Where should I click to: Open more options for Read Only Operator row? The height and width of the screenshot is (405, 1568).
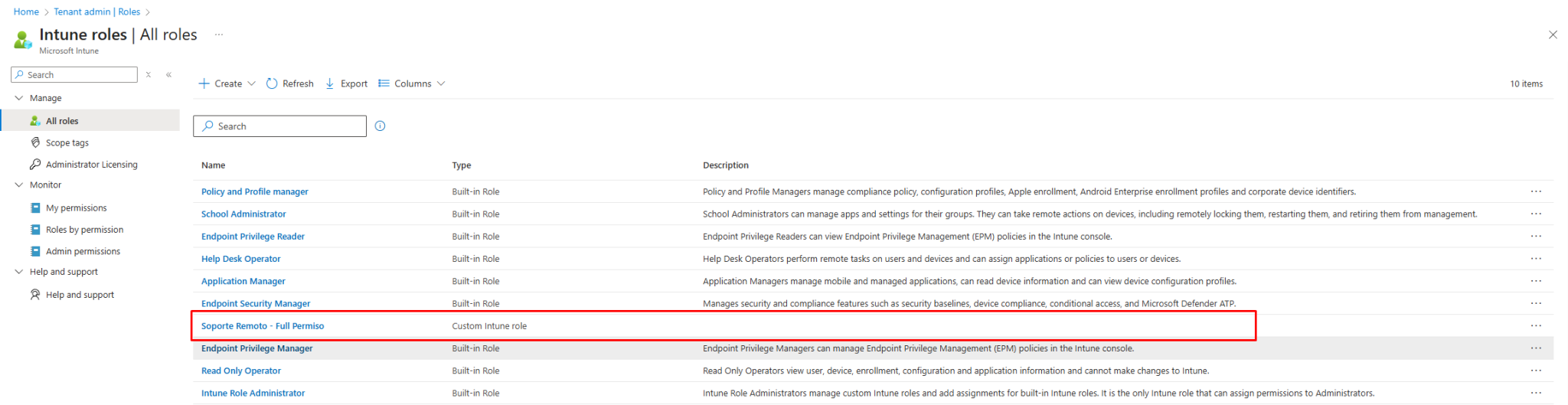(x=1536, y=371)
